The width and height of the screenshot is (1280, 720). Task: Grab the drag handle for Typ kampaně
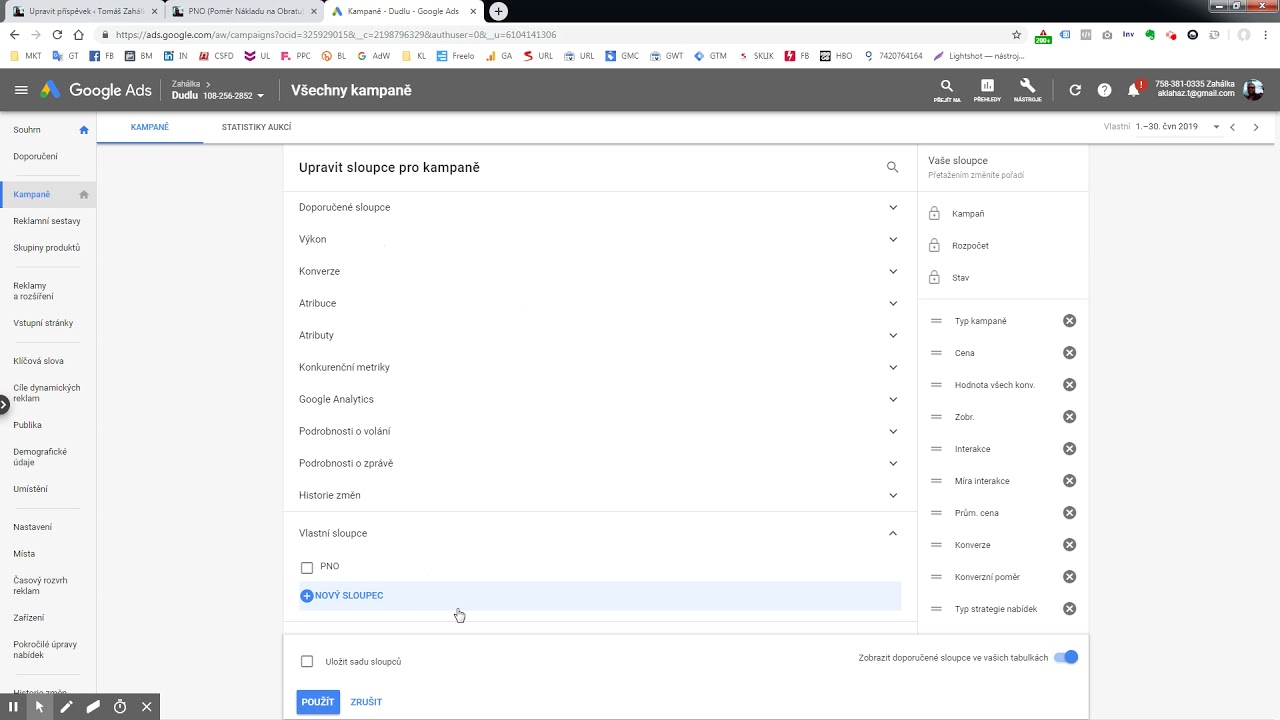click(x=936, y=321)
